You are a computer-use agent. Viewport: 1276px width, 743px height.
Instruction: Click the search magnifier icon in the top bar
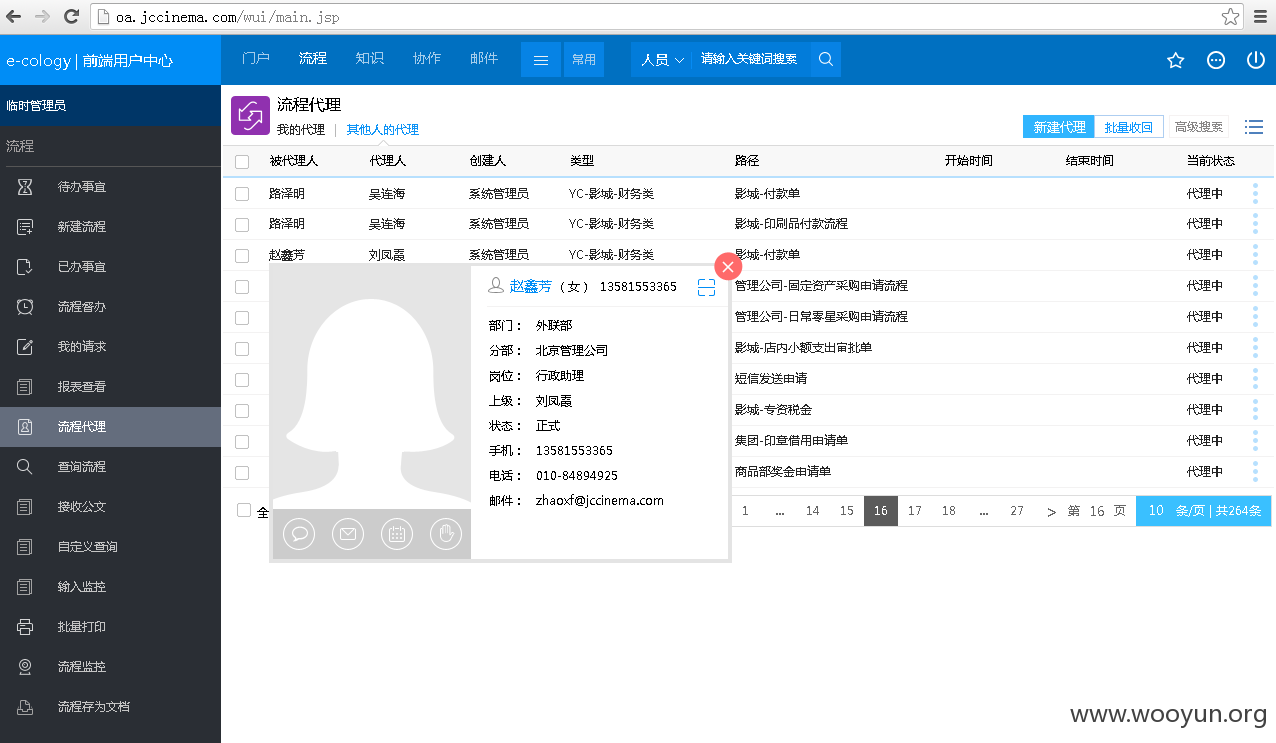pyautogui.click(x=826, y=59)
